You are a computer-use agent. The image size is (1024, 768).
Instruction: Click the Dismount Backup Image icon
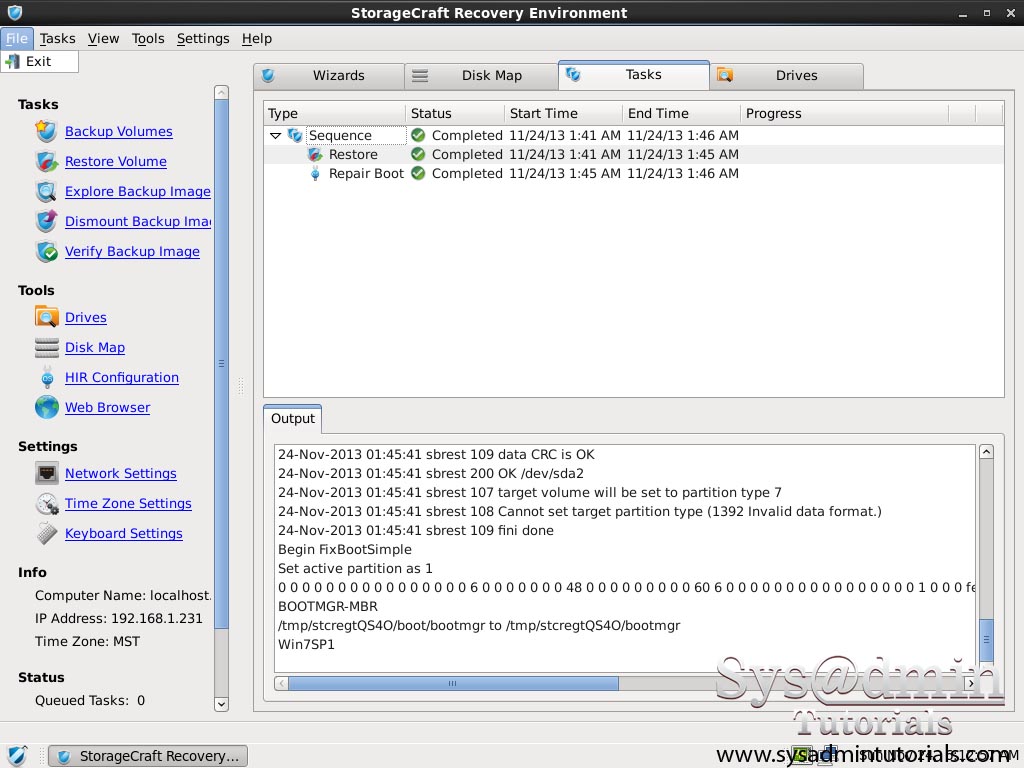click(46, 221)
